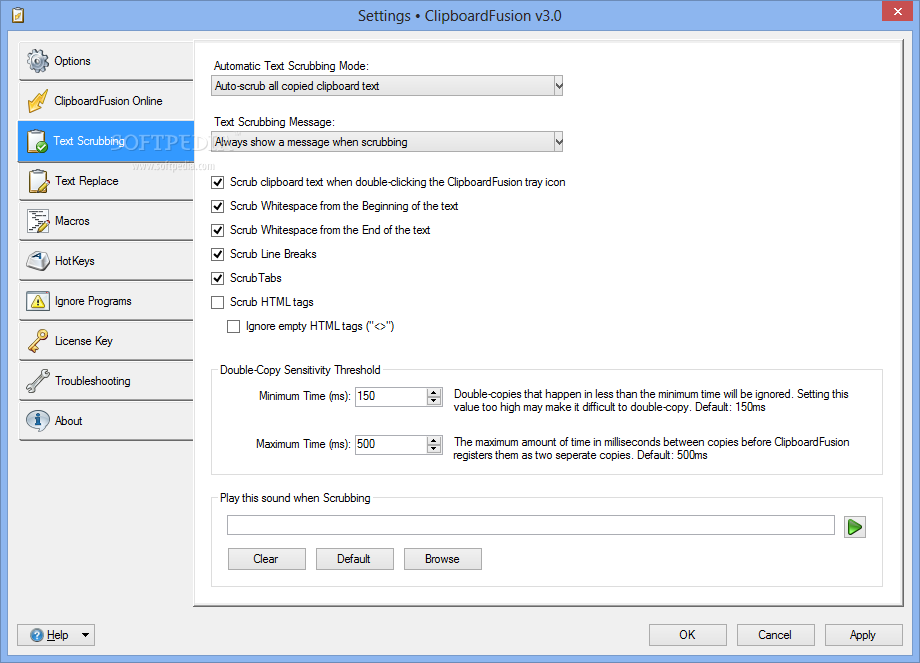Click the Default sound button

point(355,559)
